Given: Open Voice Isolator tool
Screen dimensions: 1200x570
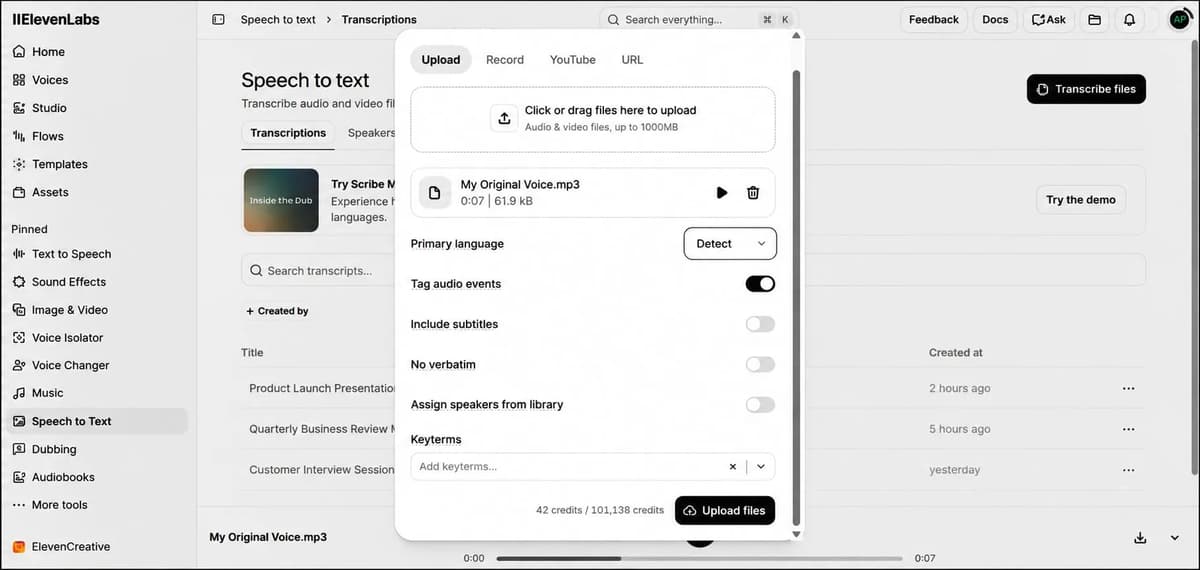Looking at the screenshot, I should 67,338.
